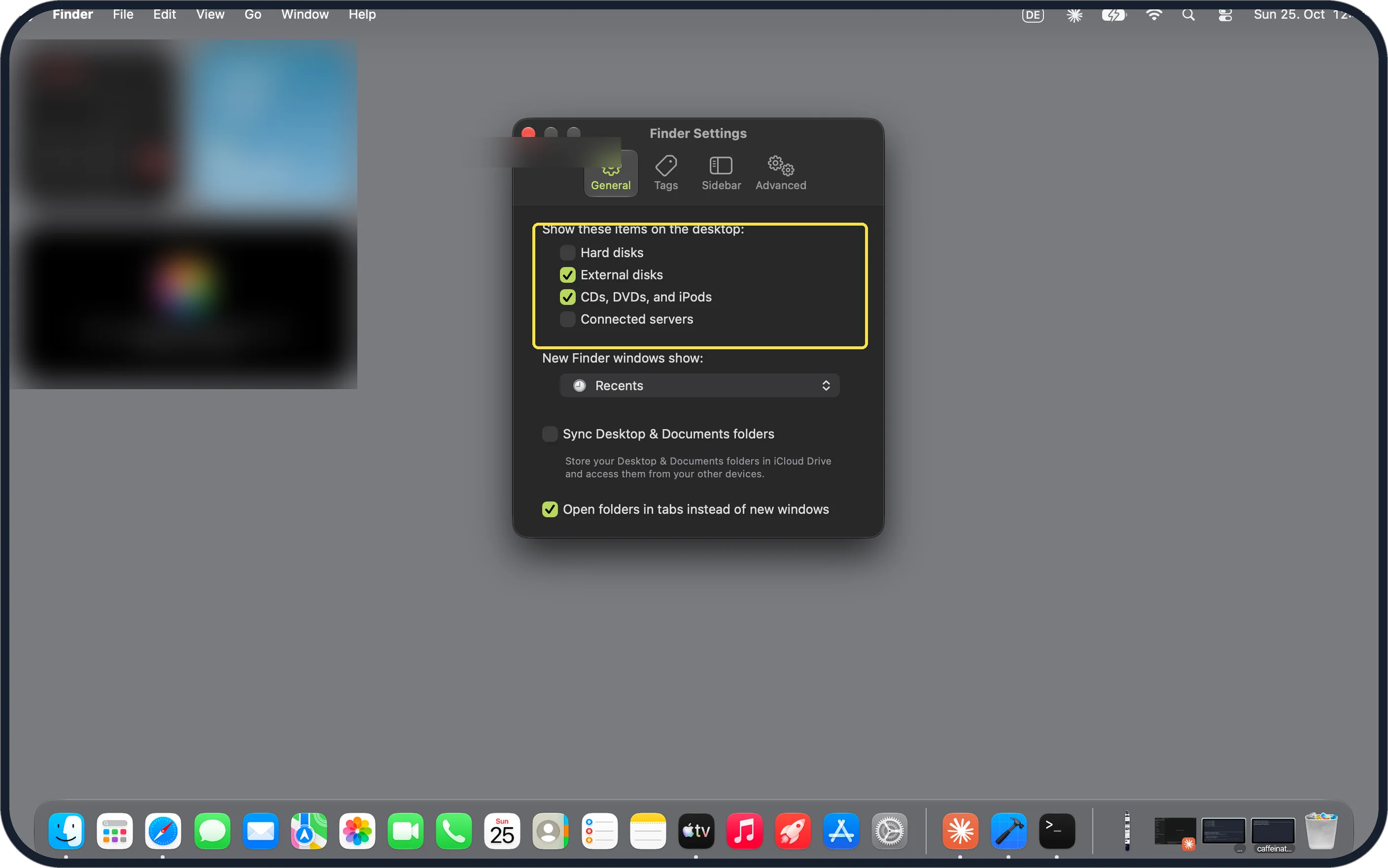
Task: Open Launchpad from the Dock
Action: [x=114, y=831]
